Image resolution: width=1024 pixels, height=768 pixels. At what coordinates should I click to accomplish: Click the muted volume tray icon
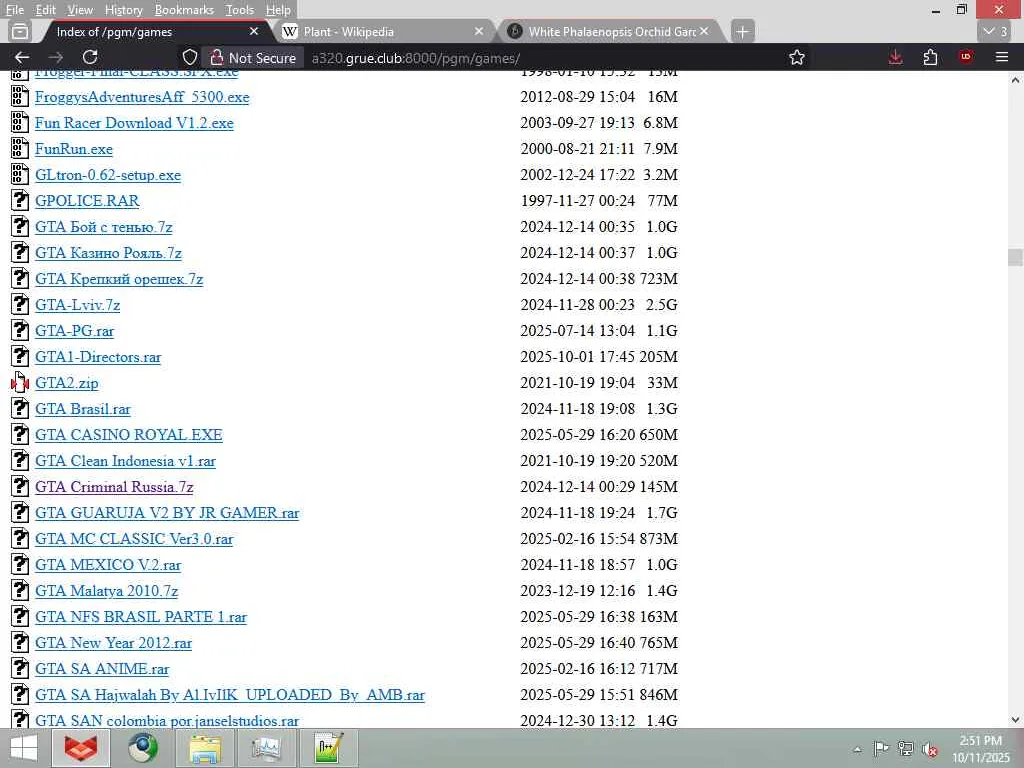click(x=930, y=749)
